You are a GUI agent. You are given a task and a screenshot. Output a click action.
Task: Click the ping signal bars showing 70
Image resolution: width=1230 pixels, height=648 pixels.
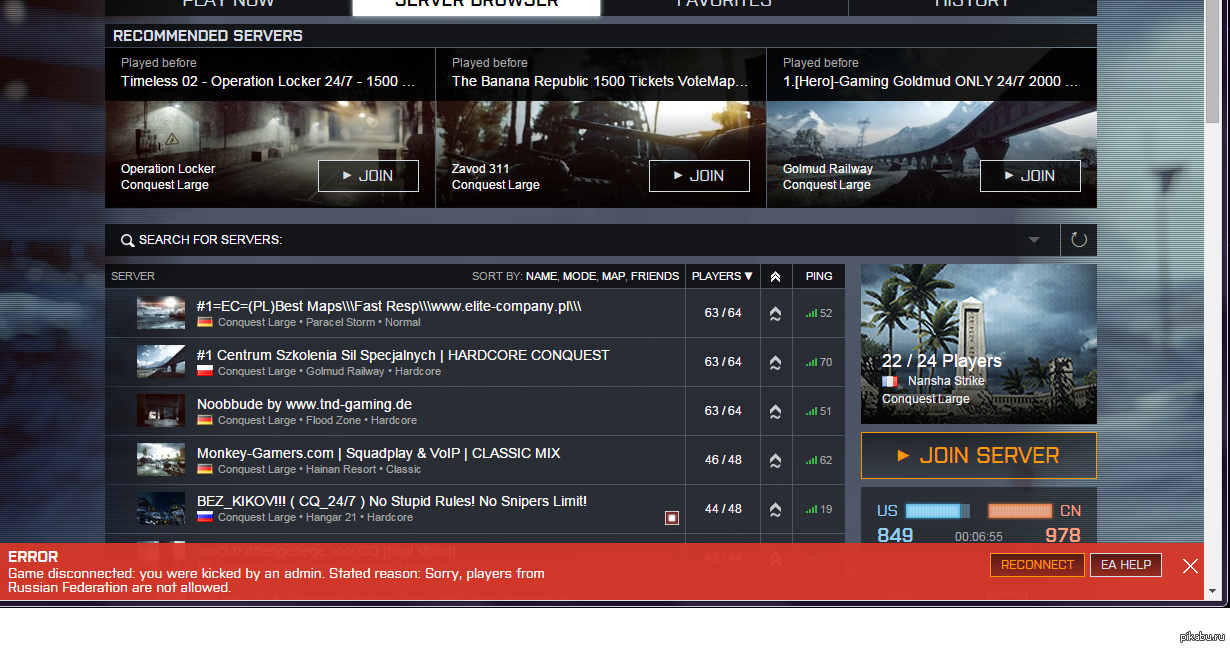pyautogui.click(x=811, y=362)
